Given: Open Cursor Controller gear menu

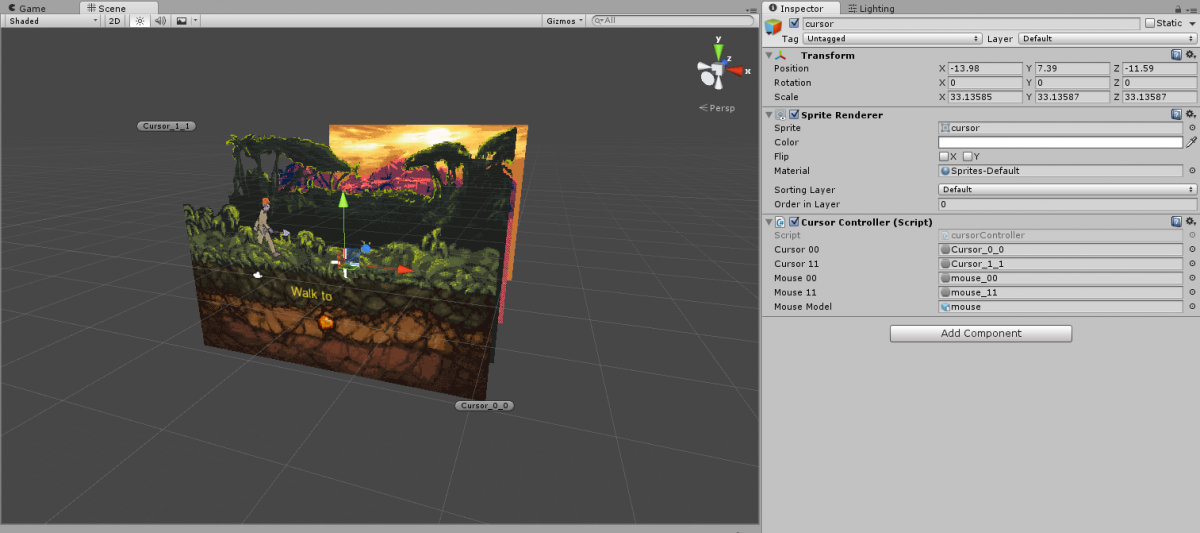Looking at the screenshot, I should tap(1191, 222).
